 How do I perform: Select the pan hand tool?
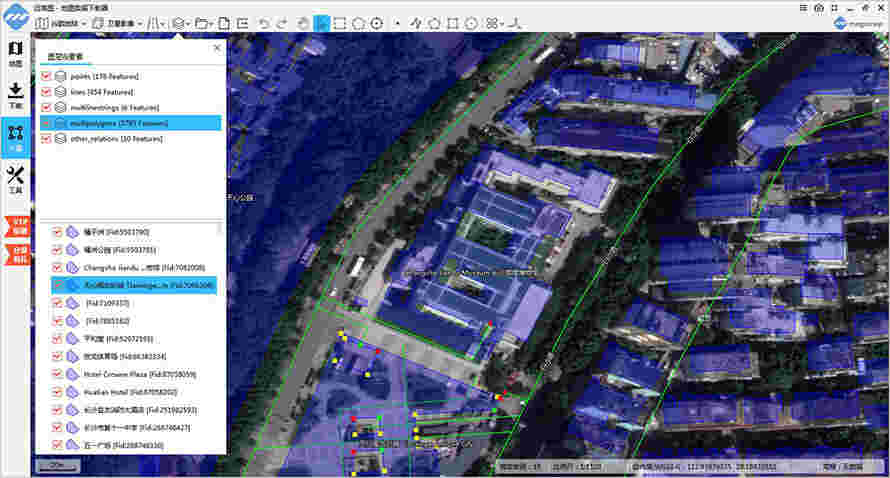(x=304, y=23)
